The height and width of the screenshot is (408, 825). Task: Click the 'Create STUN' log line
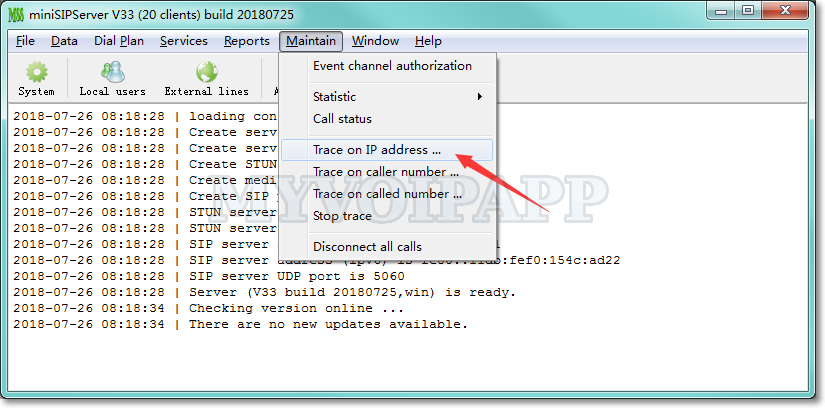pyautogui.click(x=145, y=164)
